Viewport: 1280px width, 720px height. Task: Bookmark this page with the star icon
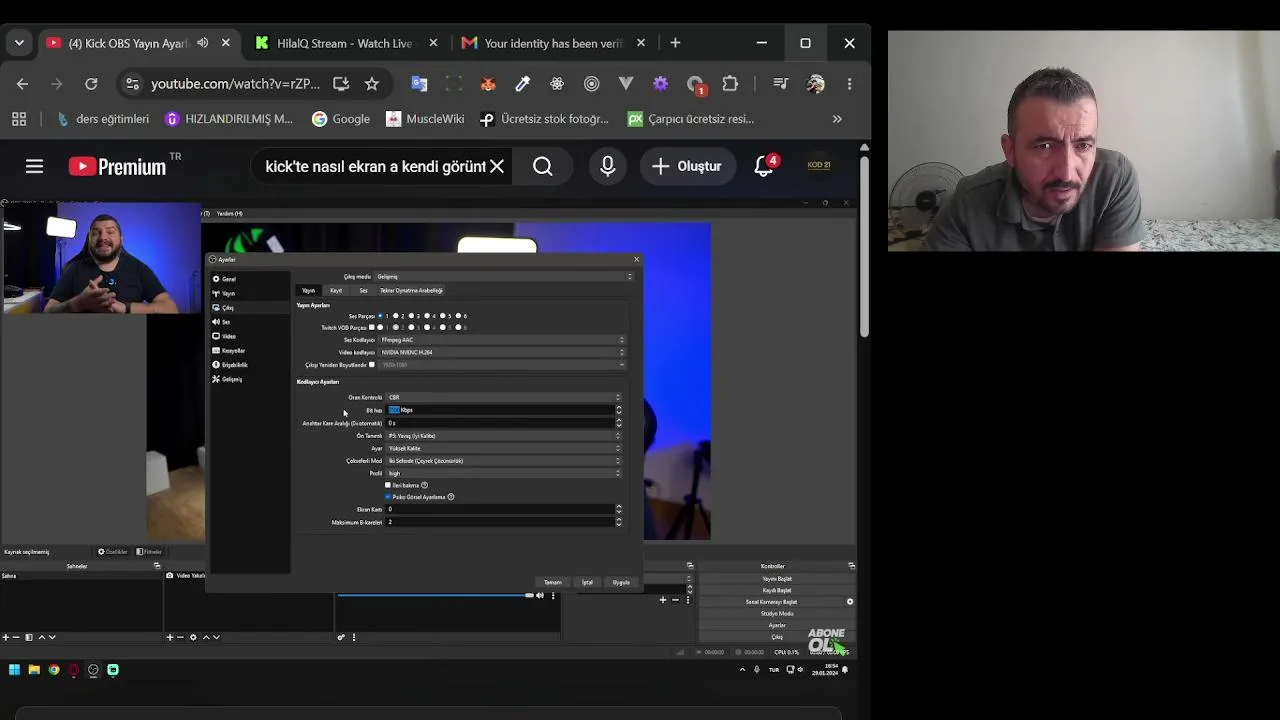tap(372, 84)
